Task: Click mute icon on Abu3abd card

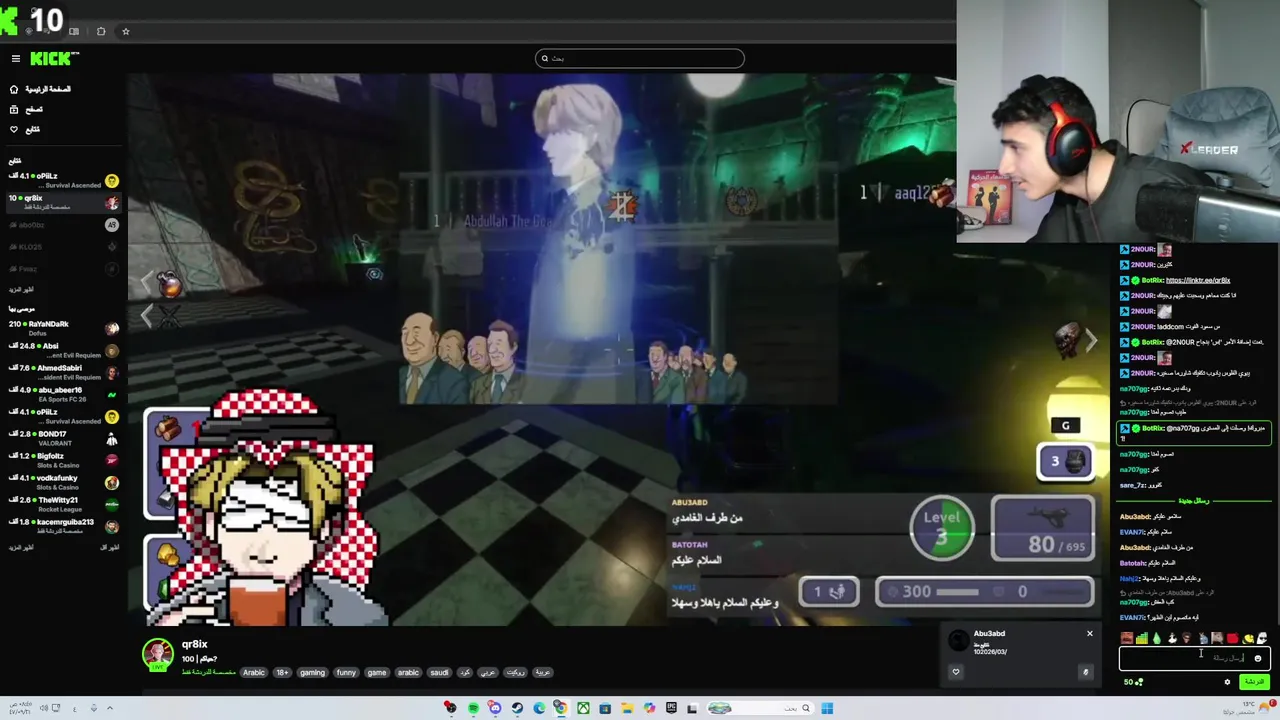Action: click(x=1085, y=672)
